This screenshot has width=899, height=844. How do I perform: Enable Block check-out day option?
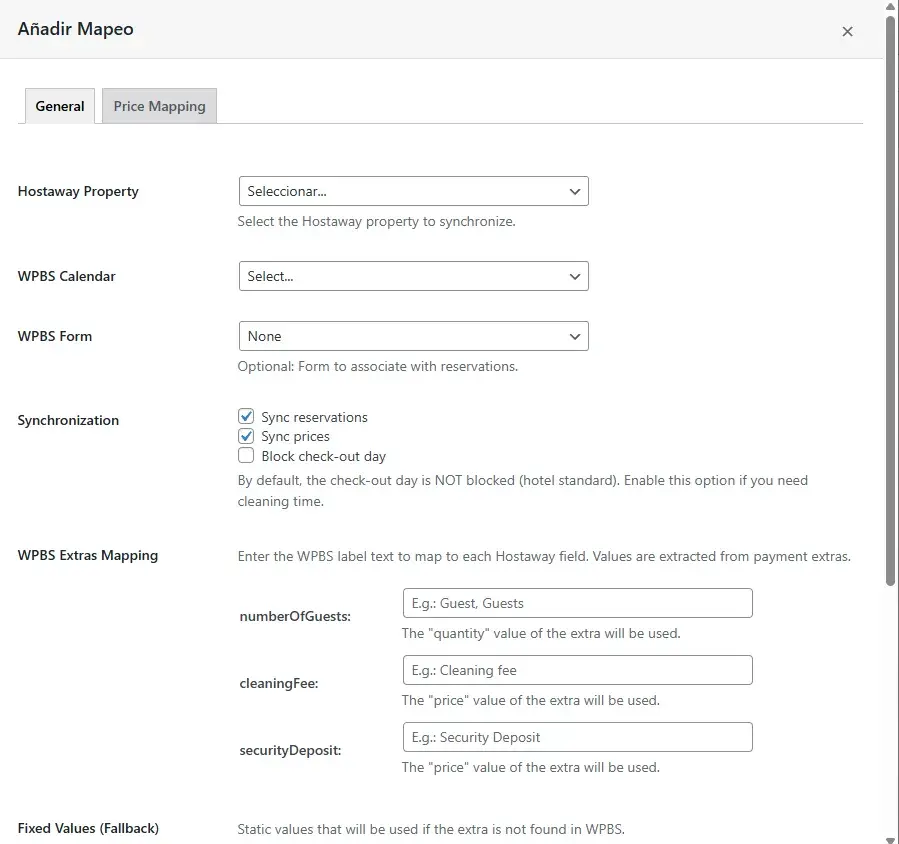click(246, 456)
